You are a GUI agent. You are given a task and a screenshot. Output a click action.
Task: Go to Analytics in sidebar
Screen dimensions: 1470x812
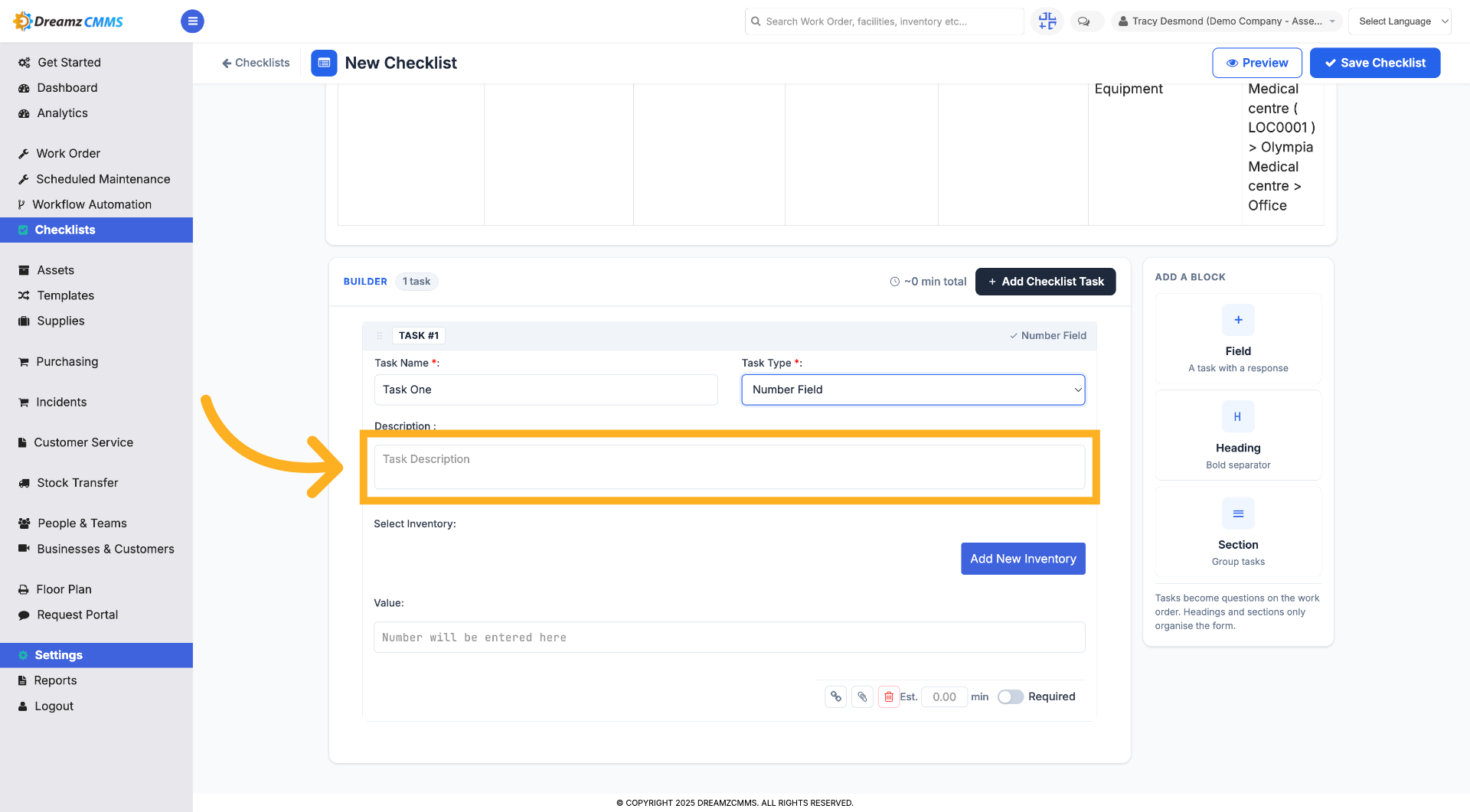tap(63, 113)
